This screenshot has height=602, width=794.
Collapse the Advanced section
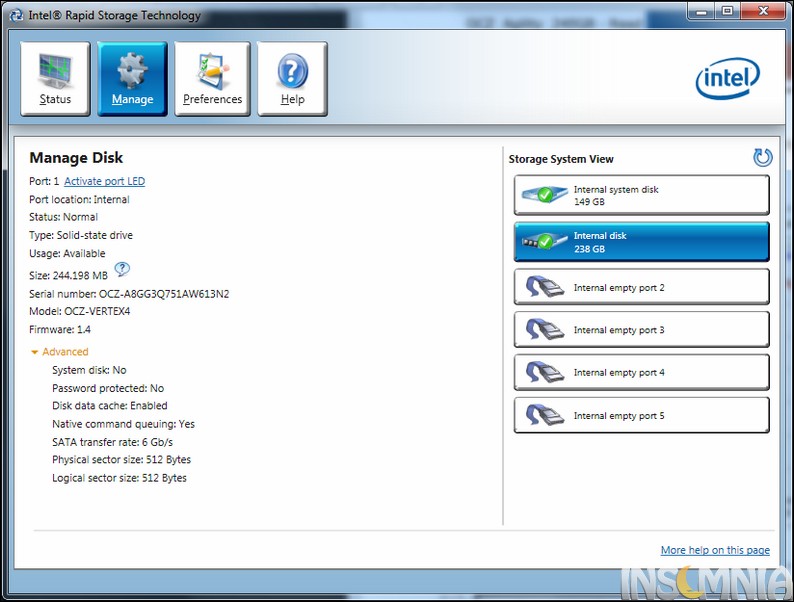(60, 351)
